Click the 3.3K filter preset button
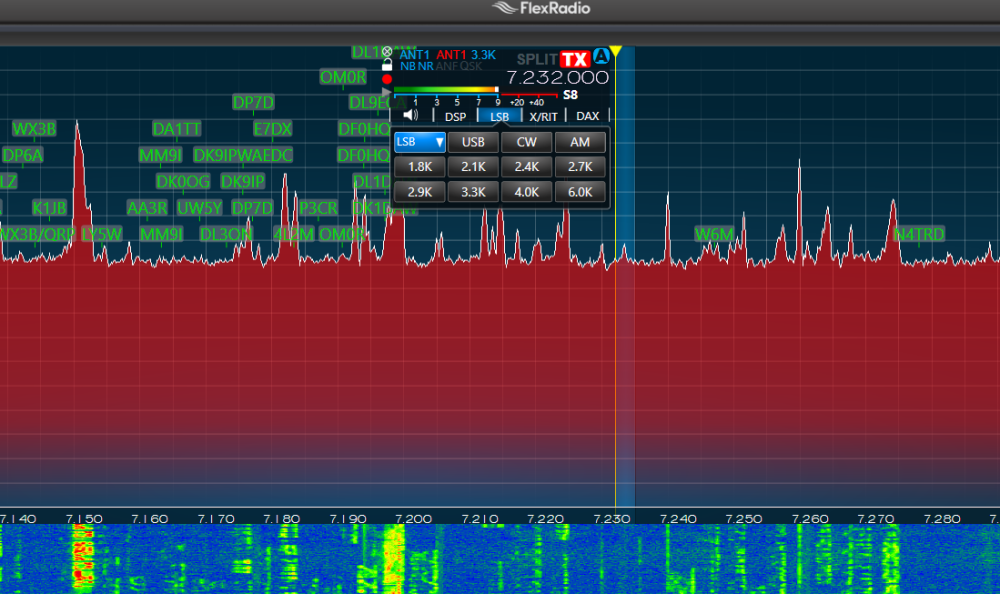The width and height of the screenshot is (1000, 594). pos(473,191)
